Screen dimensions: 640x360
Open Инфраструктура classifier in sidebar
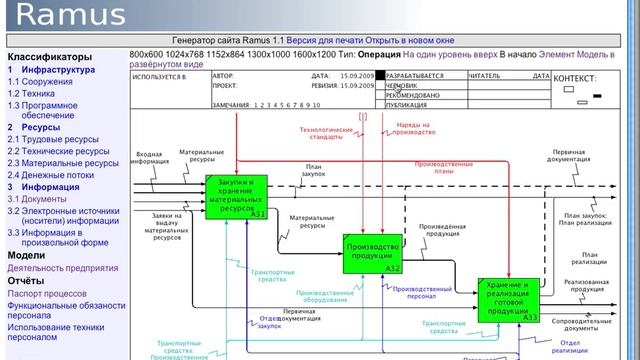coord(58,70)
